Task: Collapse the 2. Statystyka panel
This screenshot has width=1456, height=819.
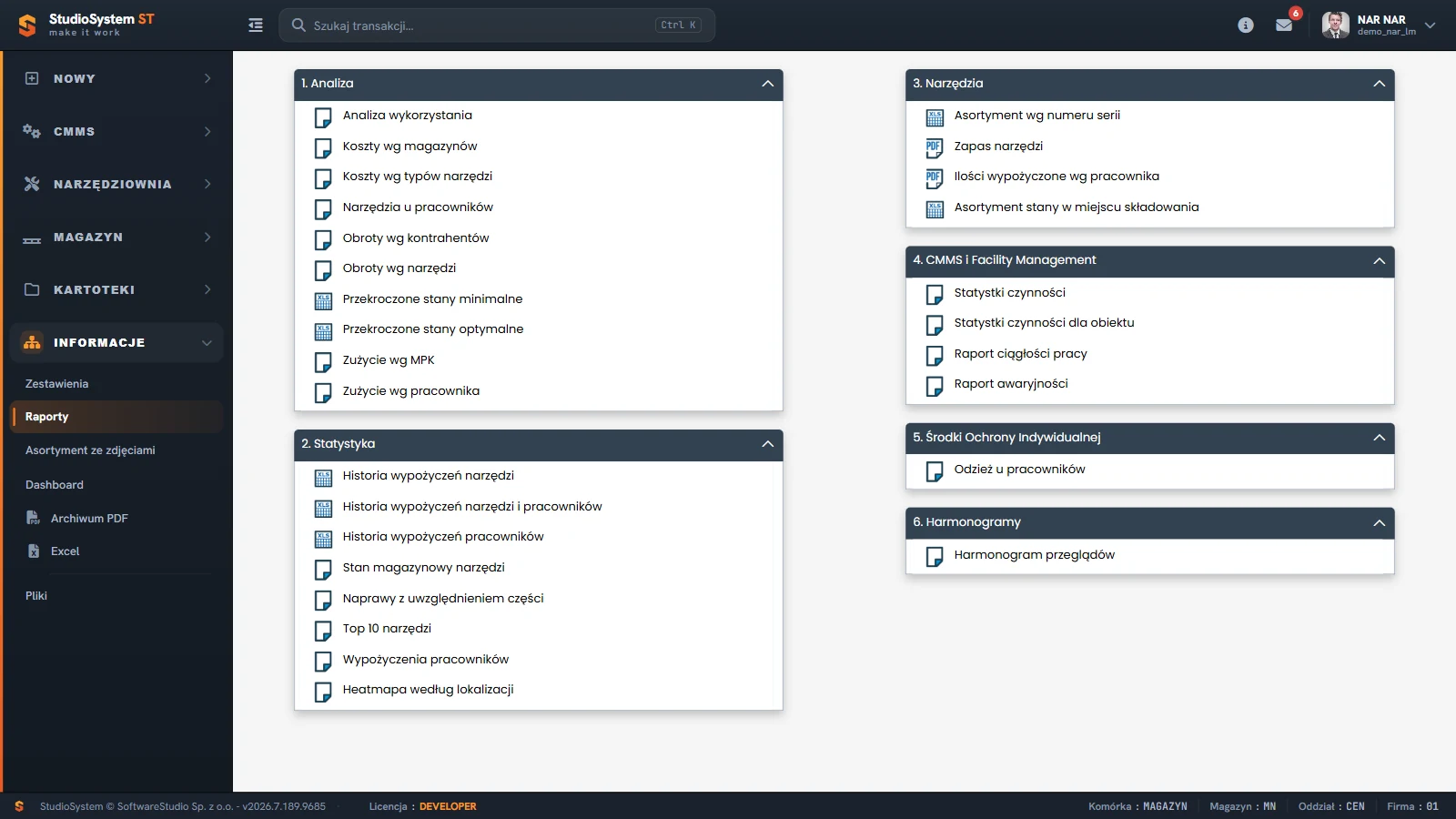Action: (x=768, y=444)
